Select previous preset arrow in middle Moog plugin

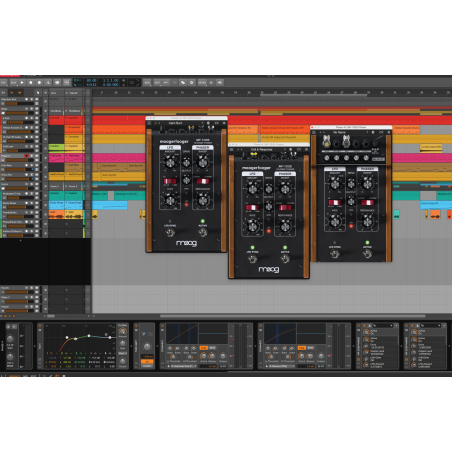coord(238,150)
